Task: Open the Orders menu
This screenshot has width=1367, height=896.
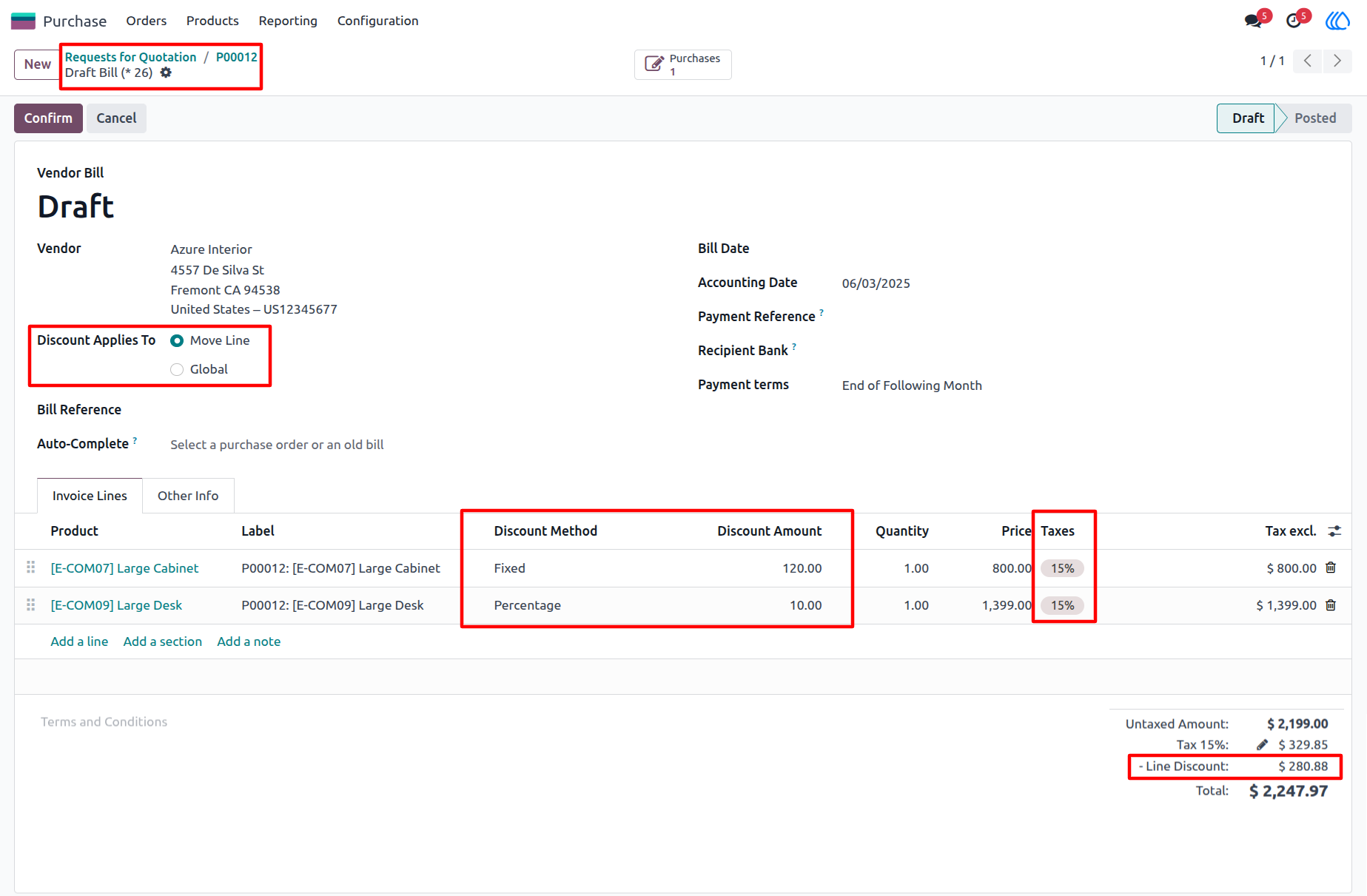Action: [147, 21]
